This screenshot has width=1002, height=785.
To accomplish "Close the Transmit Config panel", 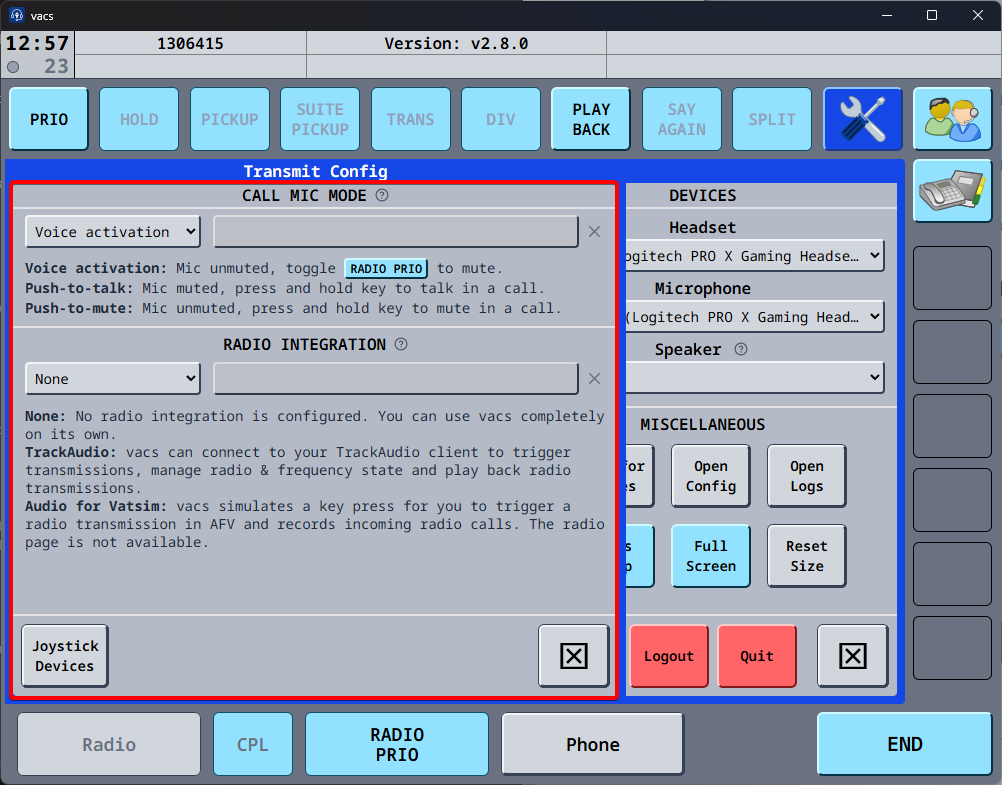I will (574, 656).
